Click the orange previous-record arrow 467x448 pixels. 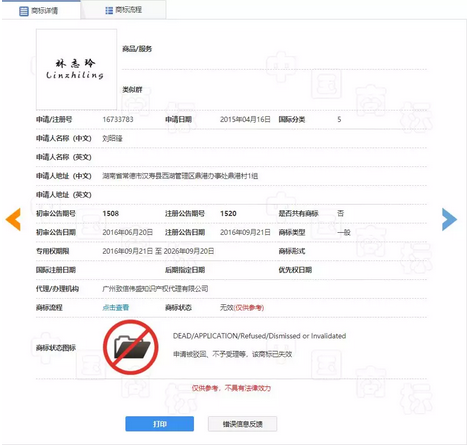point(13,219)
